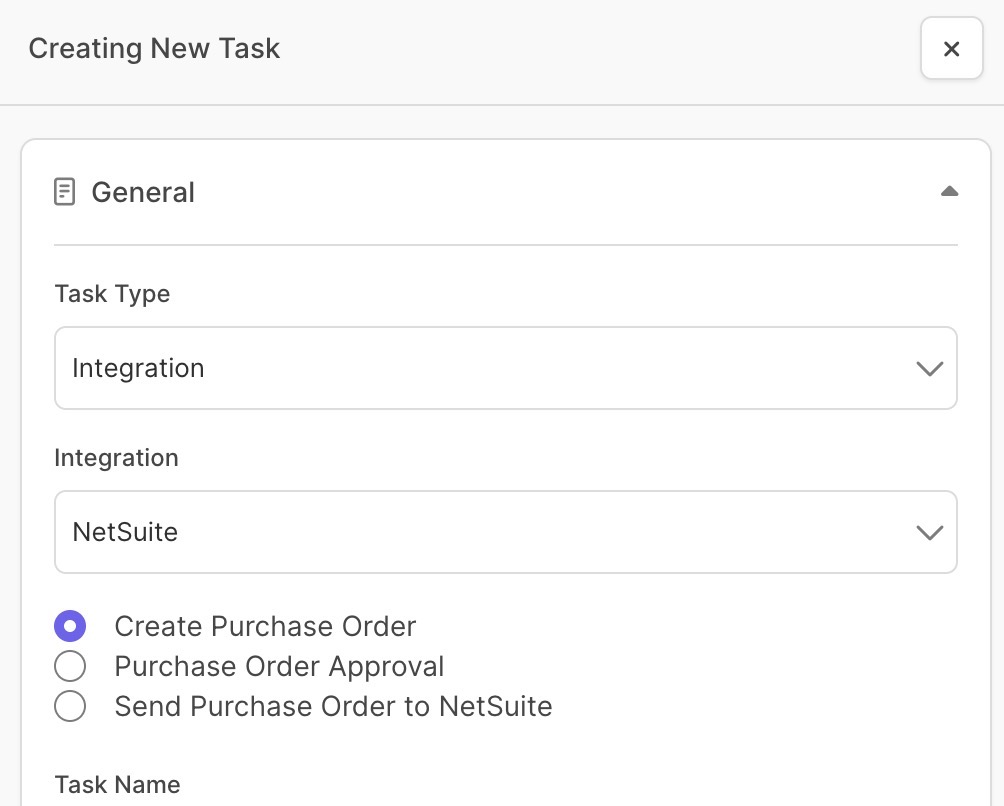Click Send Purchase Order to NetSuite label
Screen dimensions: 1004x806
[x=333, y=707]
